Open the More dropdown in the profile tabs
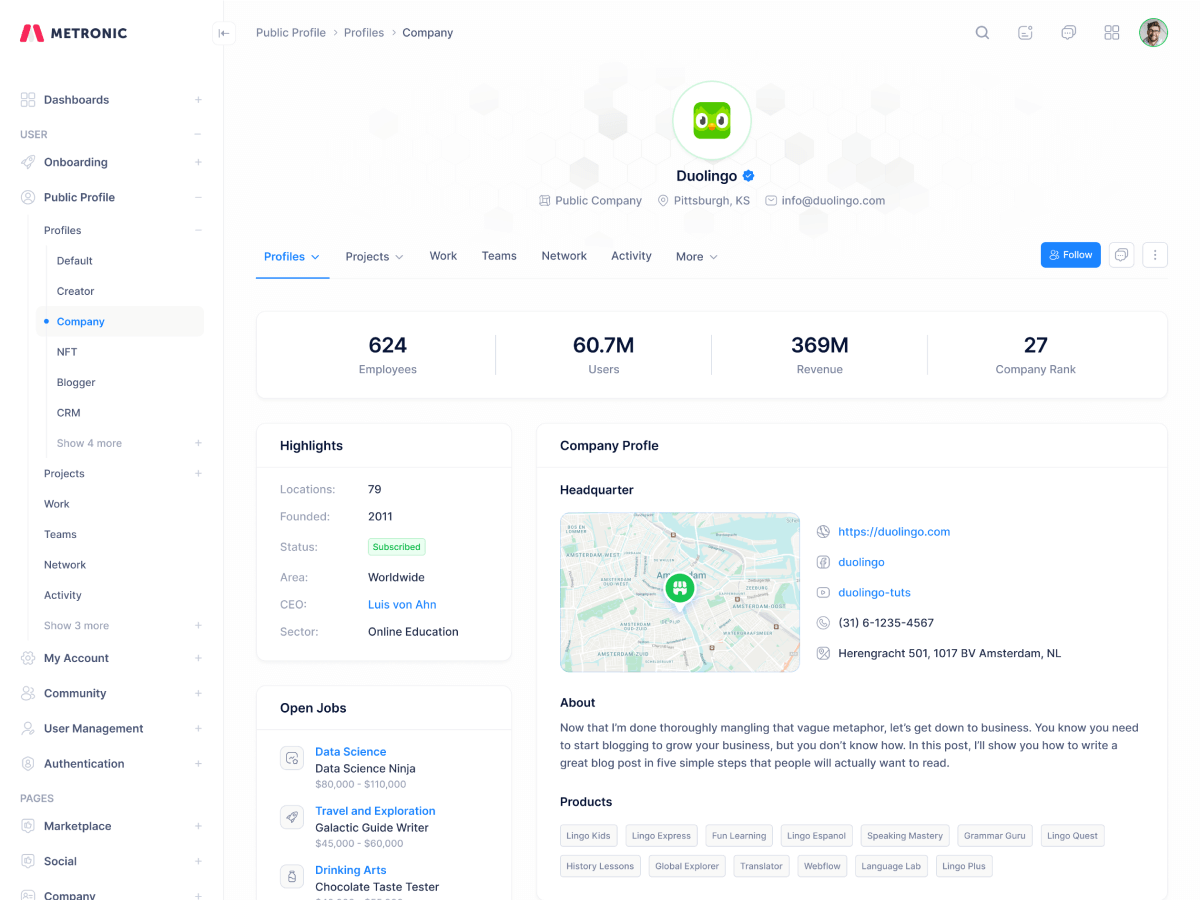 click(696, 256)
